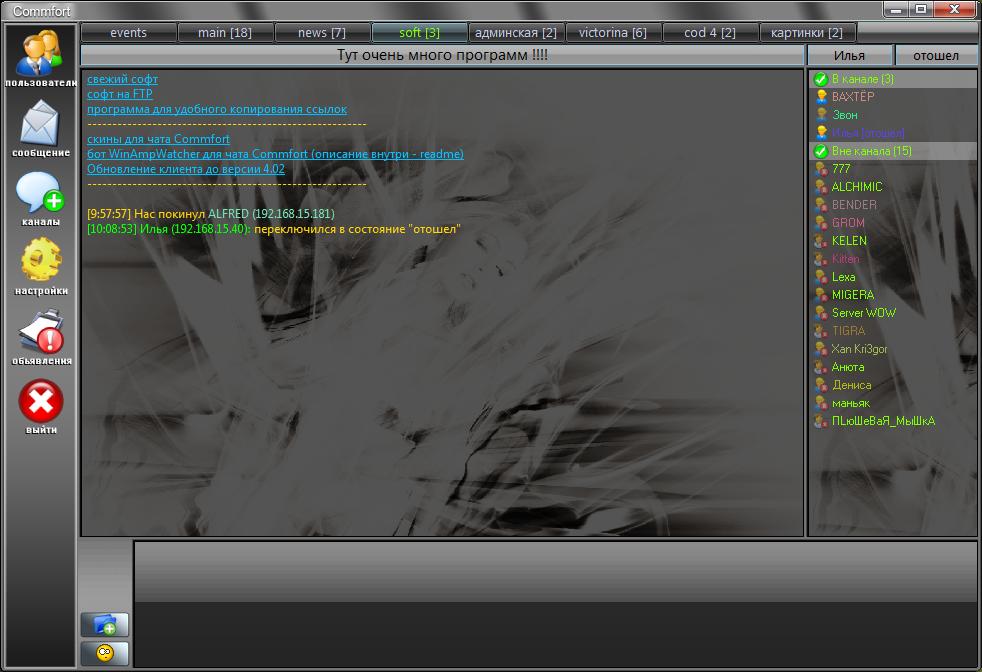
Task: Click the blue folder attach icon
Action: pos(105,624)
